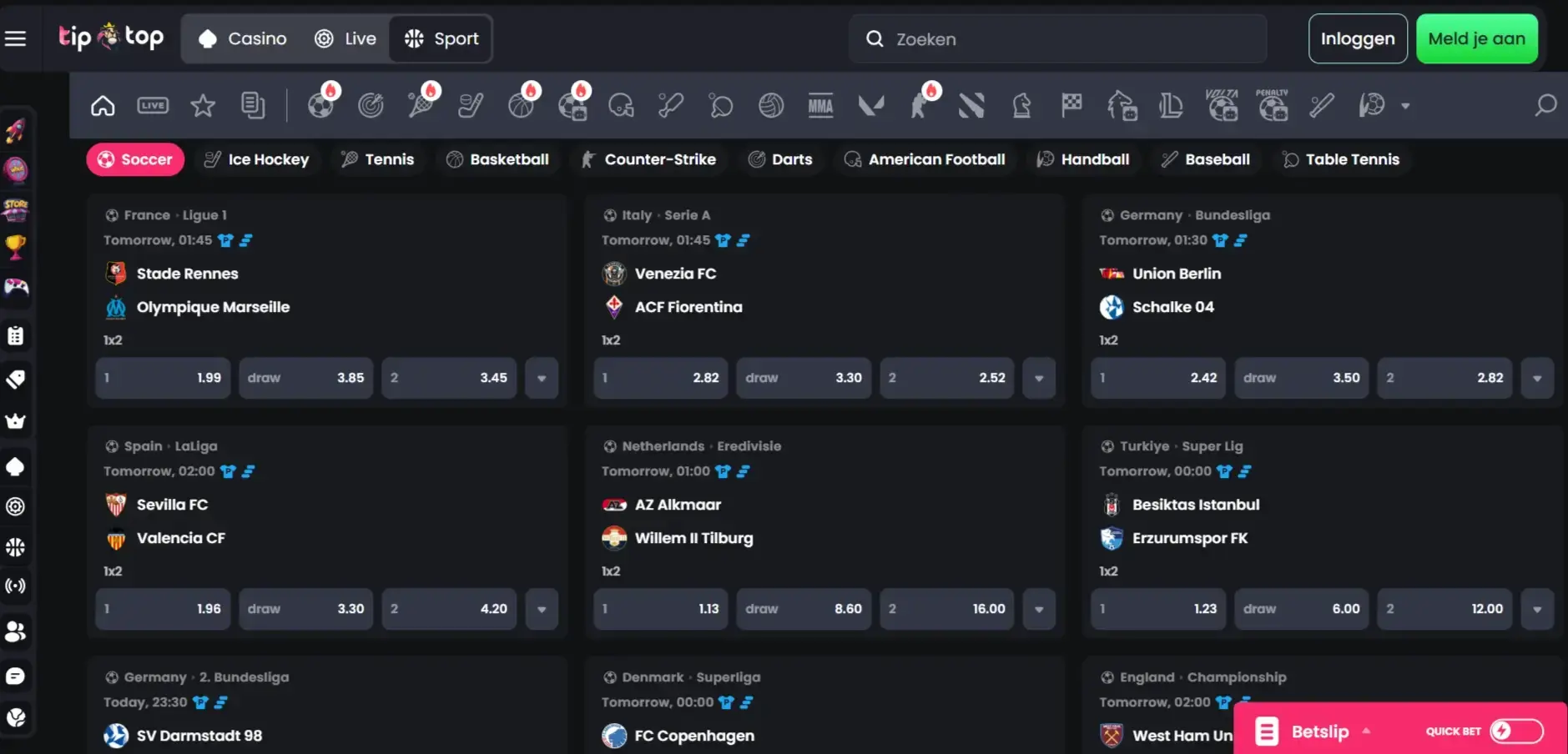
Task: Select the soccer ball icon in toolbar
Action: (x=320, y=106)
